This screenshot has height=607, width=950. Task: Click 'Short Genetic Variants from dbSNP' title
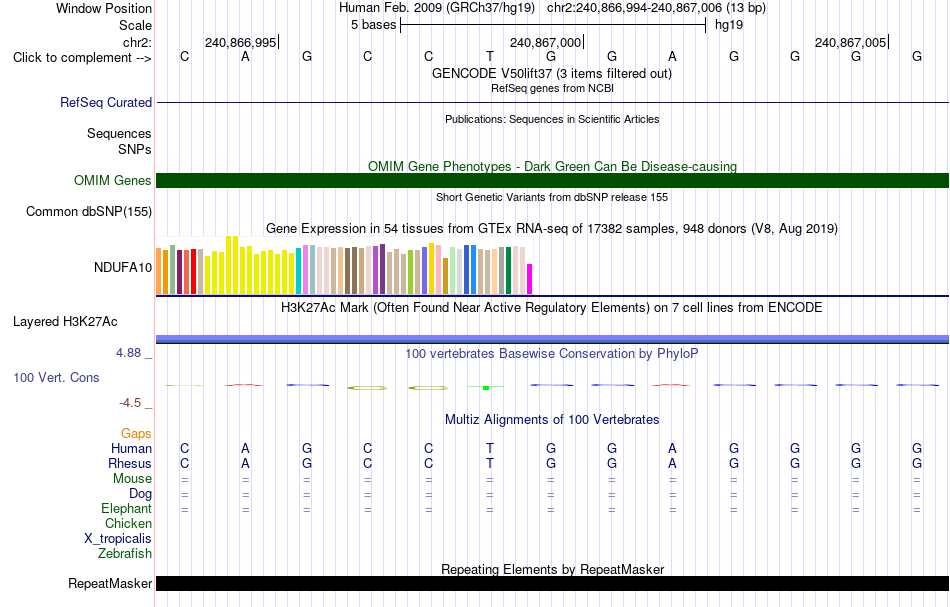pos(552,197)
